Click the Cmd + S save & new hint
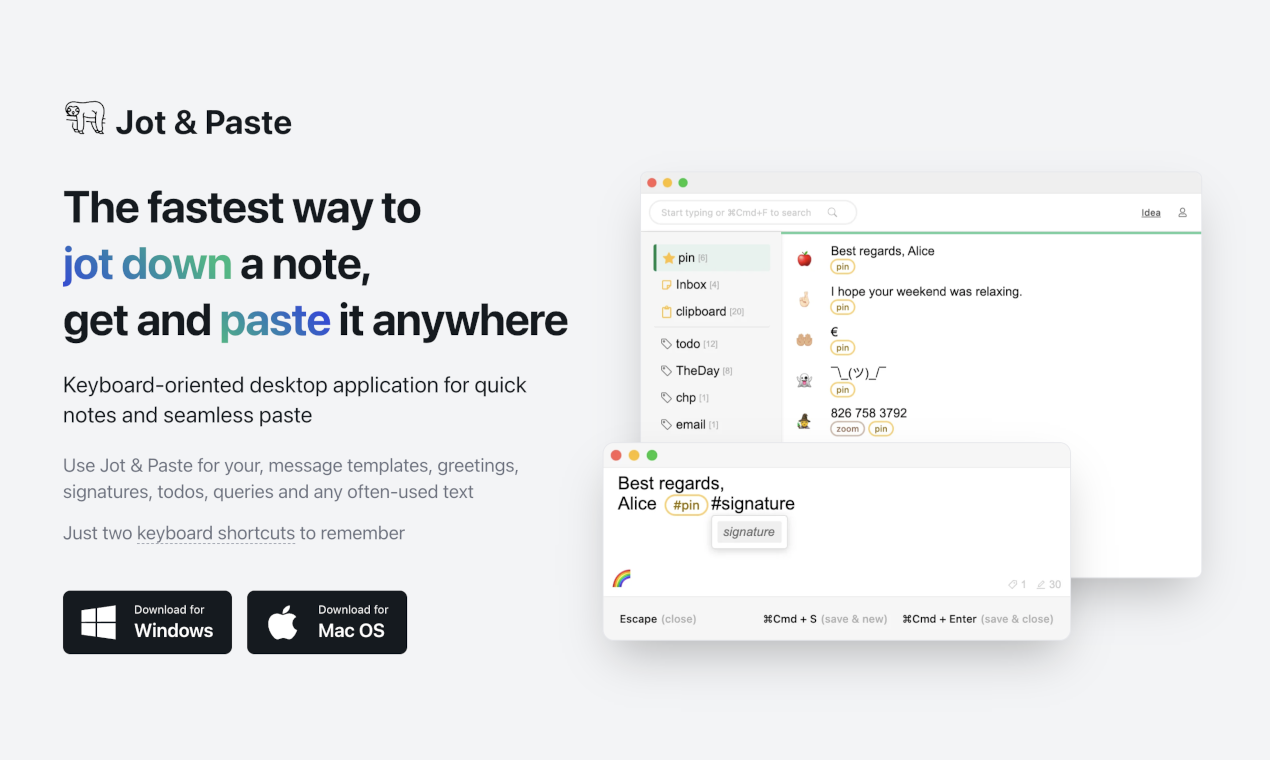This screenshot has height=760, width=1270. click(825, 619)
